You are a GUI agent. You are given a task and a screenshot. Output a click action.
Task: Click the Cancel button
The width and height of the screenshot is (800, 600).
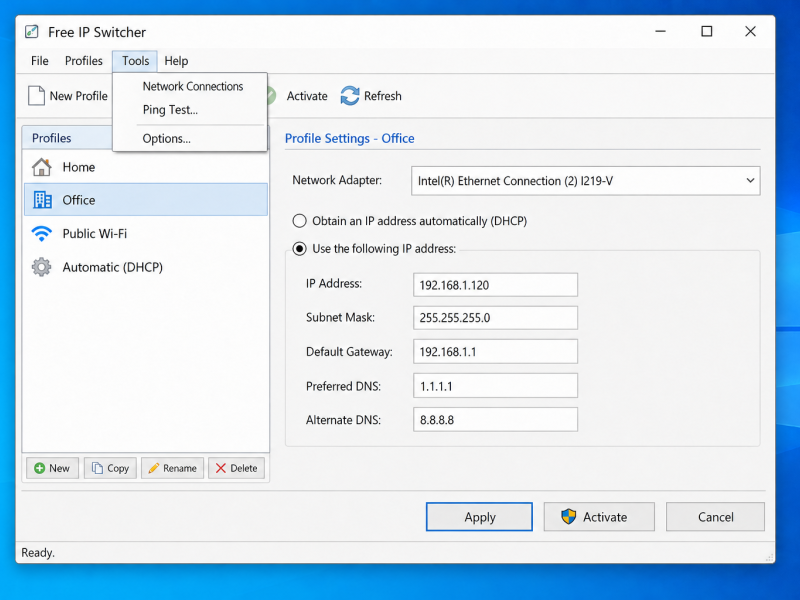[715, 517]
